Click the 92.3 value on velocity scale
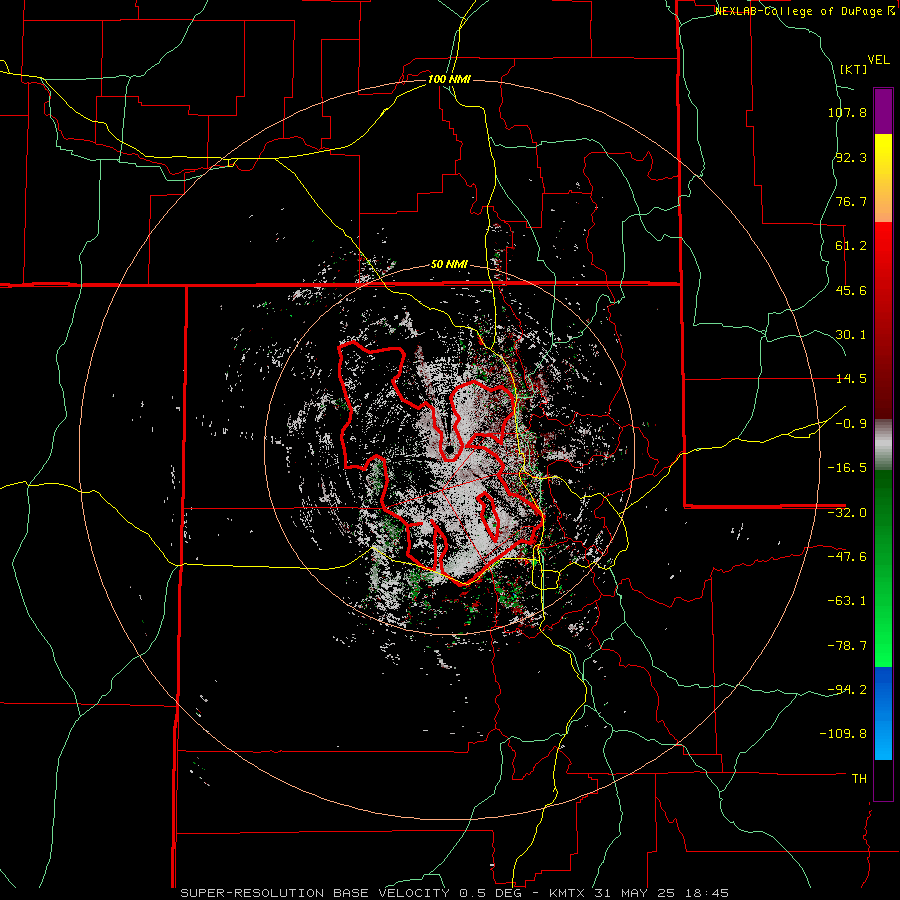The height and width of the screenshot is (900, 900). coord(851,157)
